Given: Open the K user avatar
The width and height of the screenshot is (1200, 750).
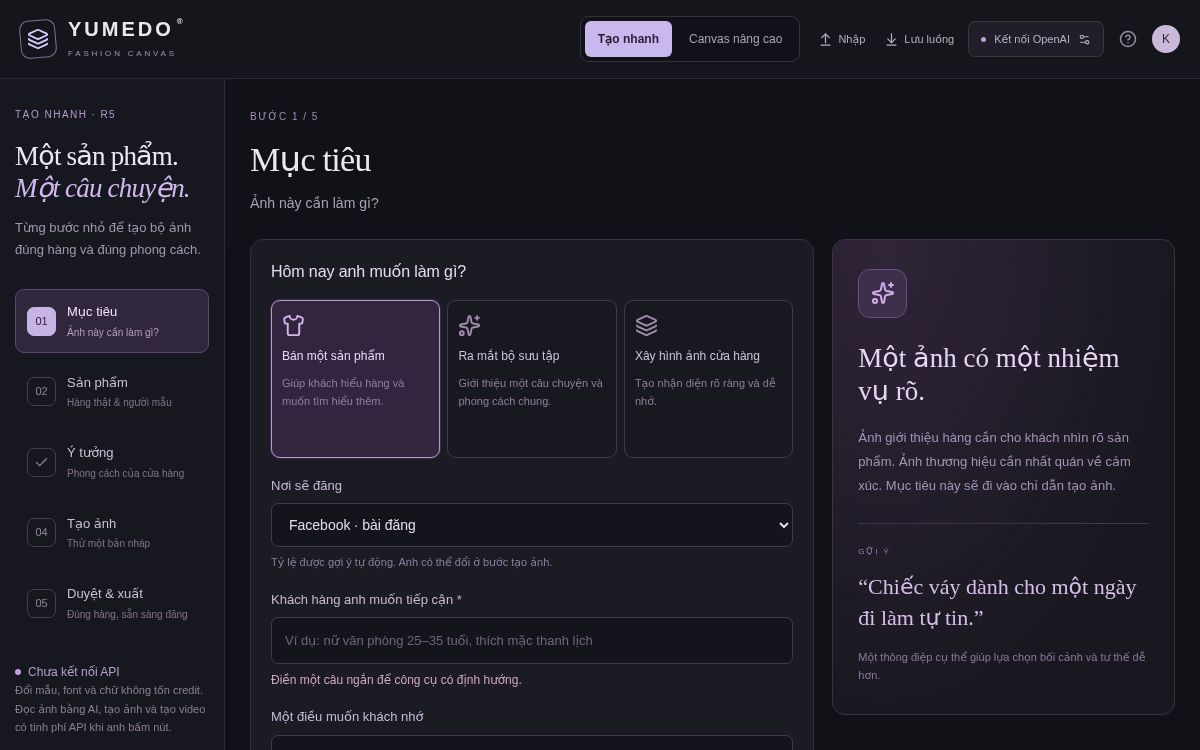Looking at the screenshot, I should tap(1166, 39).
